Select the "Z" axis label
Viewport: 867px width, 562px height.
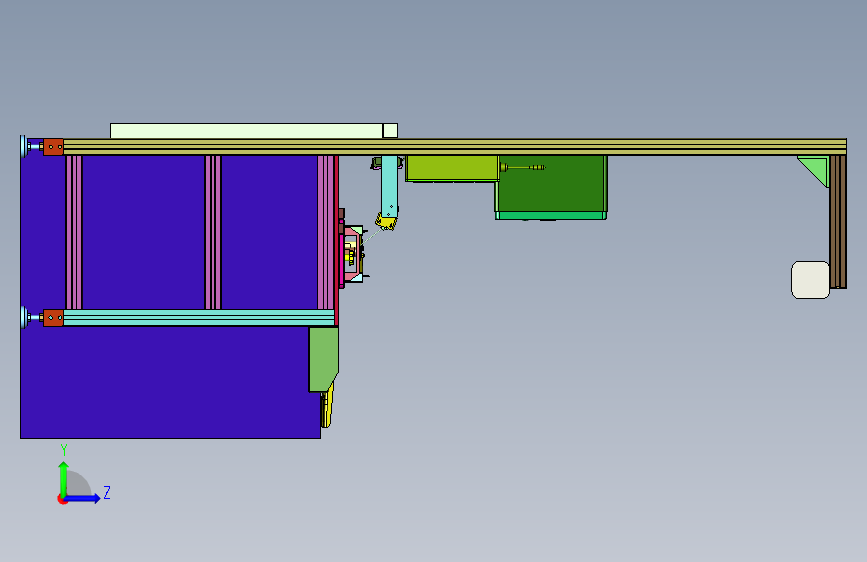click(x=107, y=492)
